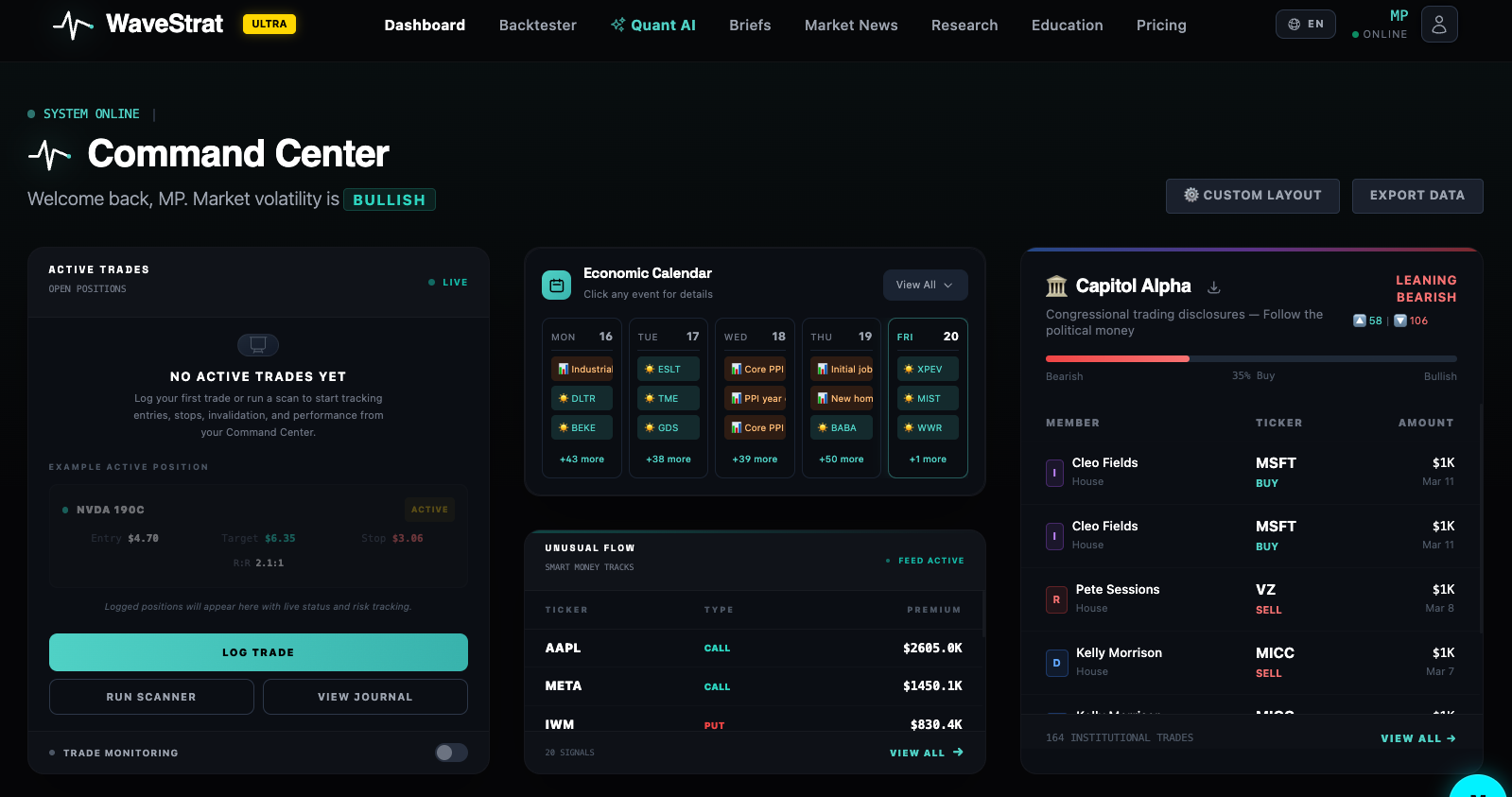This screenshot has width=1512, height=797.
Task: Click the I party badge for Cleo Fields first row
Action: coord(1054,473)
